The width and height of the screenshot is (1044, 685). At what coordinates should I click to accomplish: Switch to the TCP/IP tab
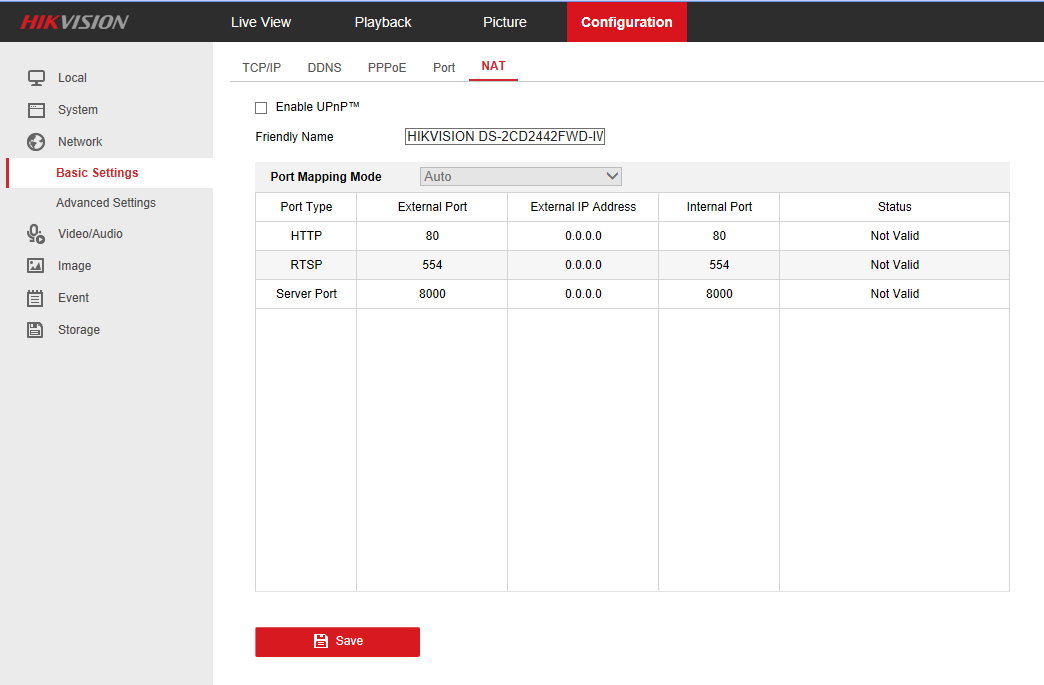[261, 67]
